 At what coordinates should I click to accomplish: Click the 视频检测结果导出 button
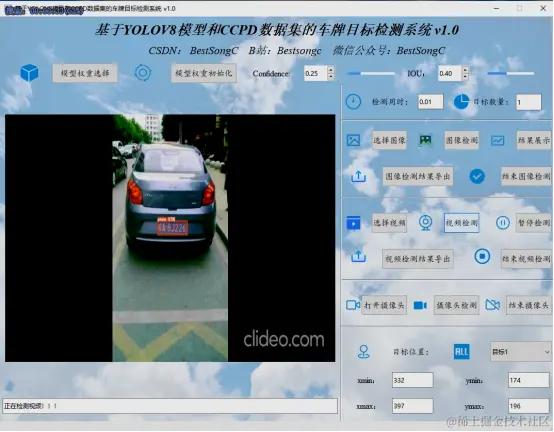(x=418, y=259)
